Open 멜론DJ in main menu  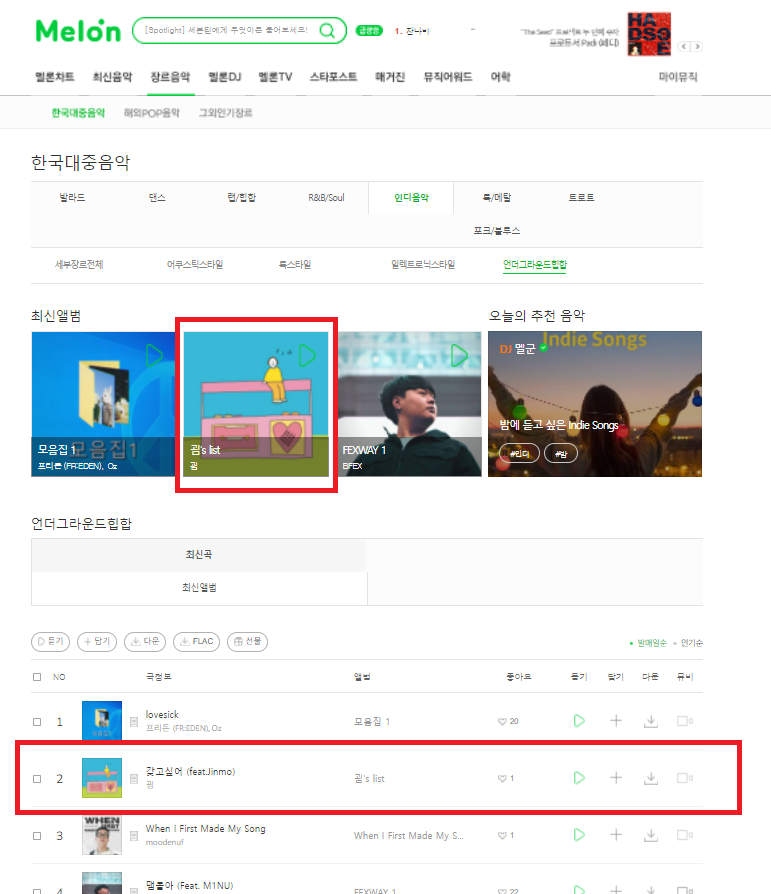tap(225, 77)
